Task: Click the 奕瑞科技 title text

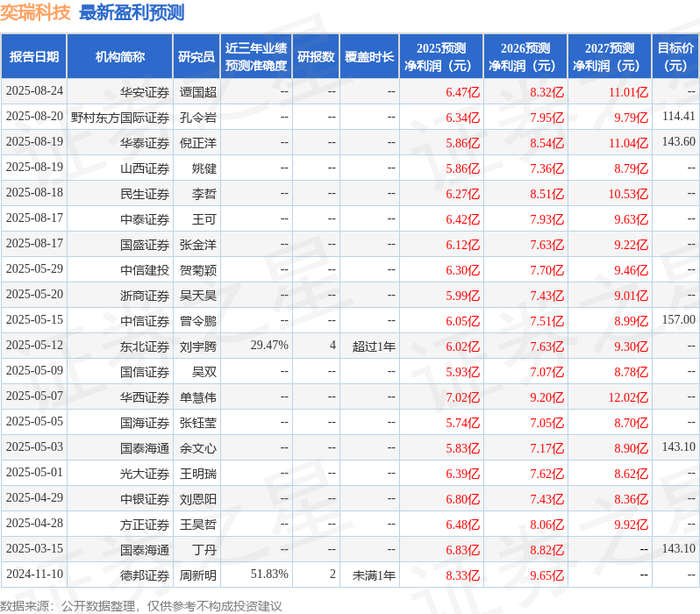Action: point(35,12)
